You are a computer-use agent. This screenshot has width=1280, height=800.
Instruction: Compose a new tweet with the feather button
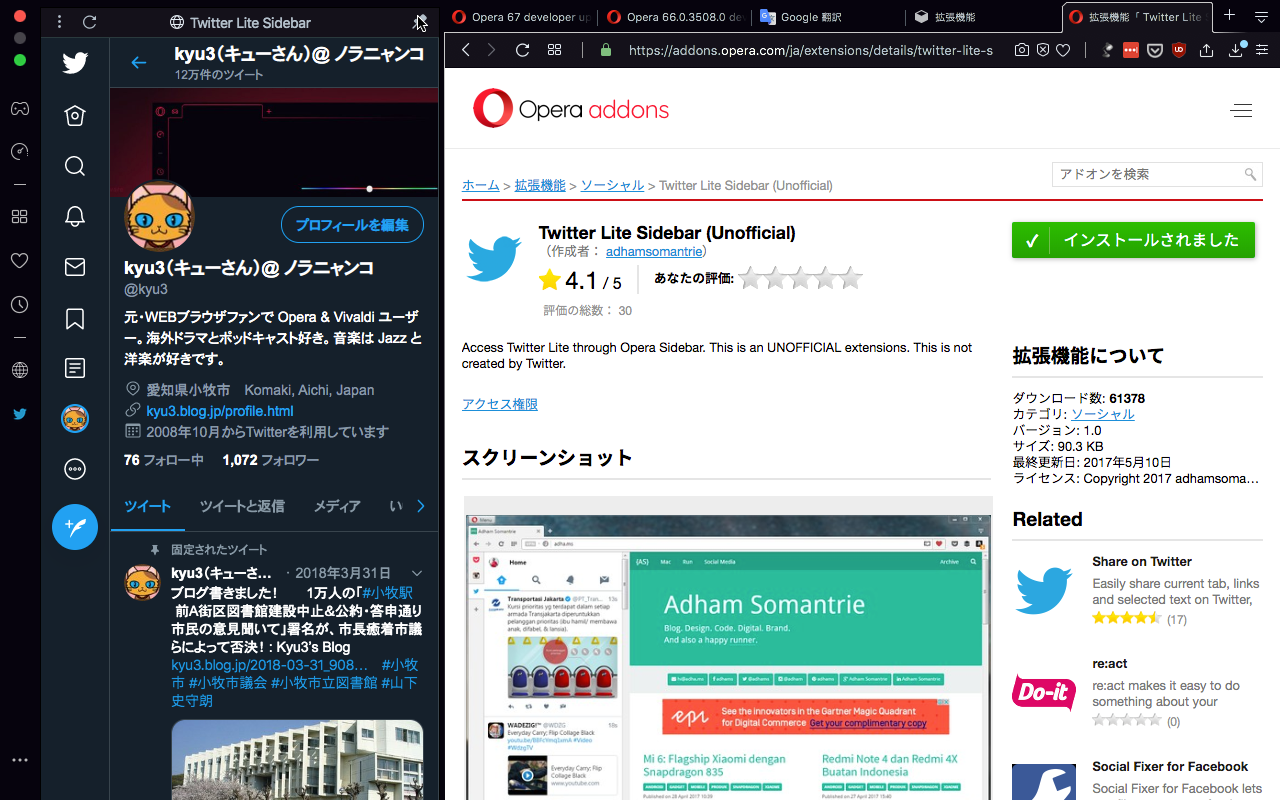[x=75, y=526]
